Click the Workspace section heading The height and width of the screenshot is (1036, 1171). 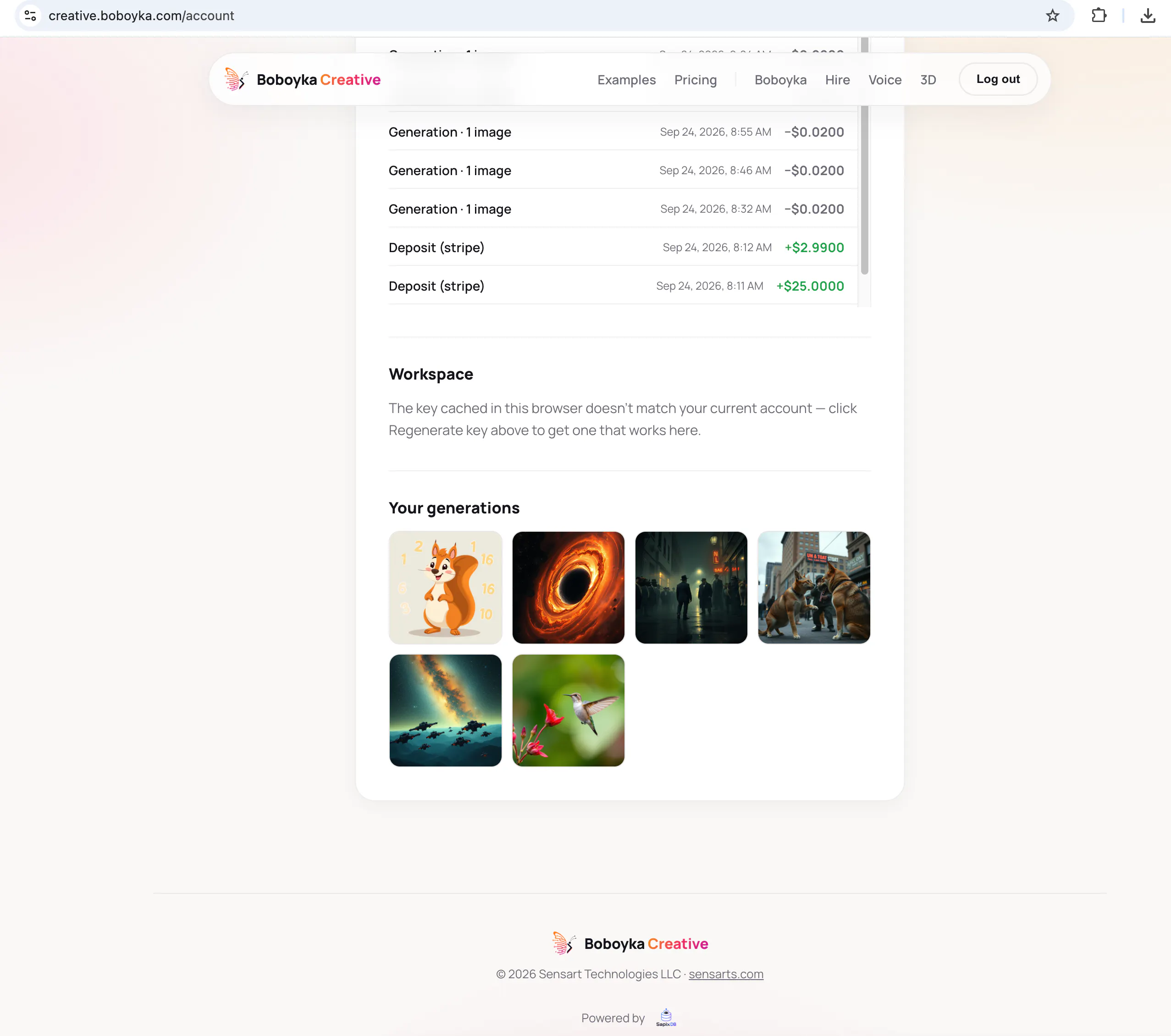(431, 374)
